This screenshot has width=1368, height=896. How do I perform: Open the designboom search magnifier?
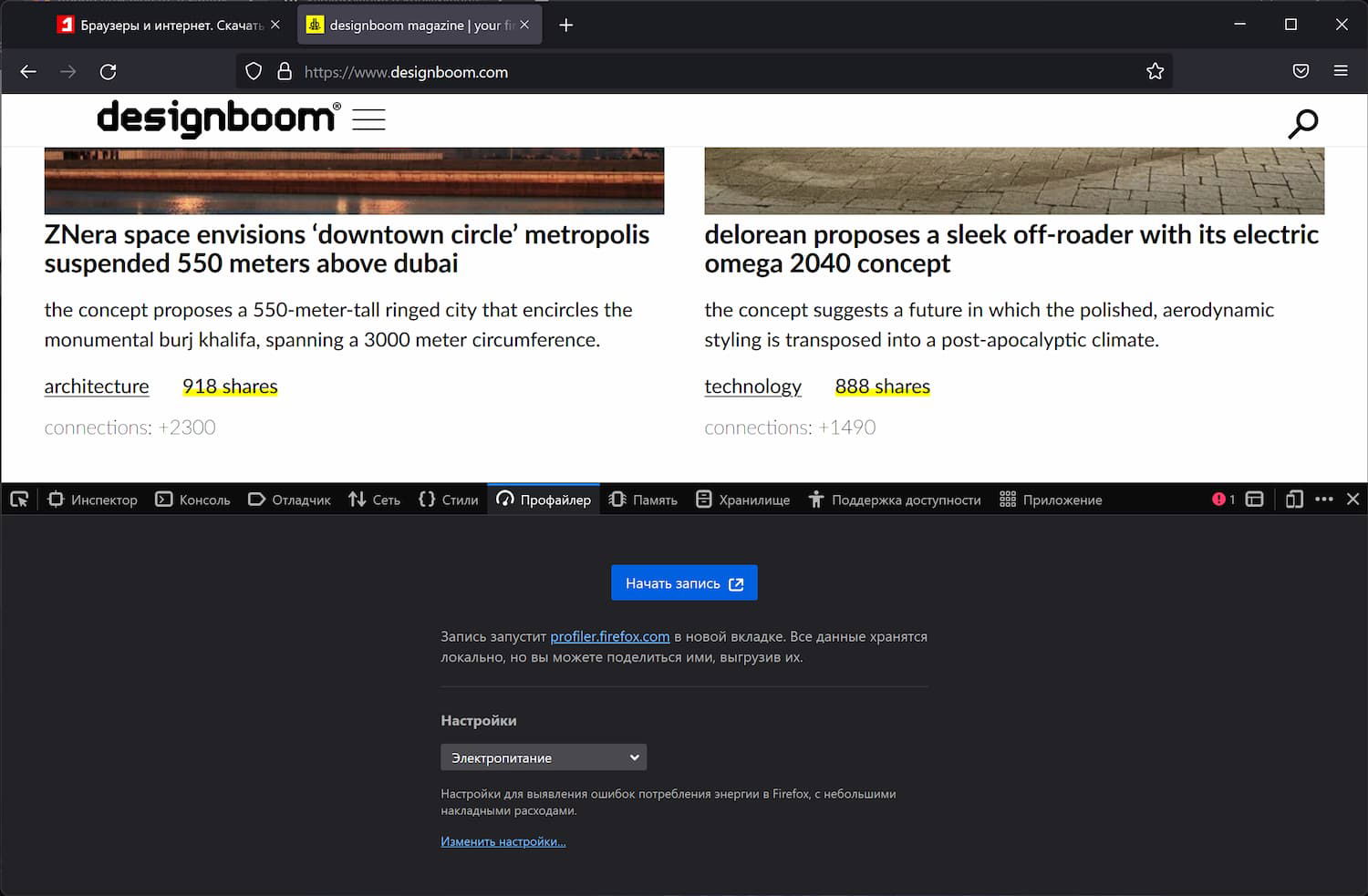[1303, 123]
